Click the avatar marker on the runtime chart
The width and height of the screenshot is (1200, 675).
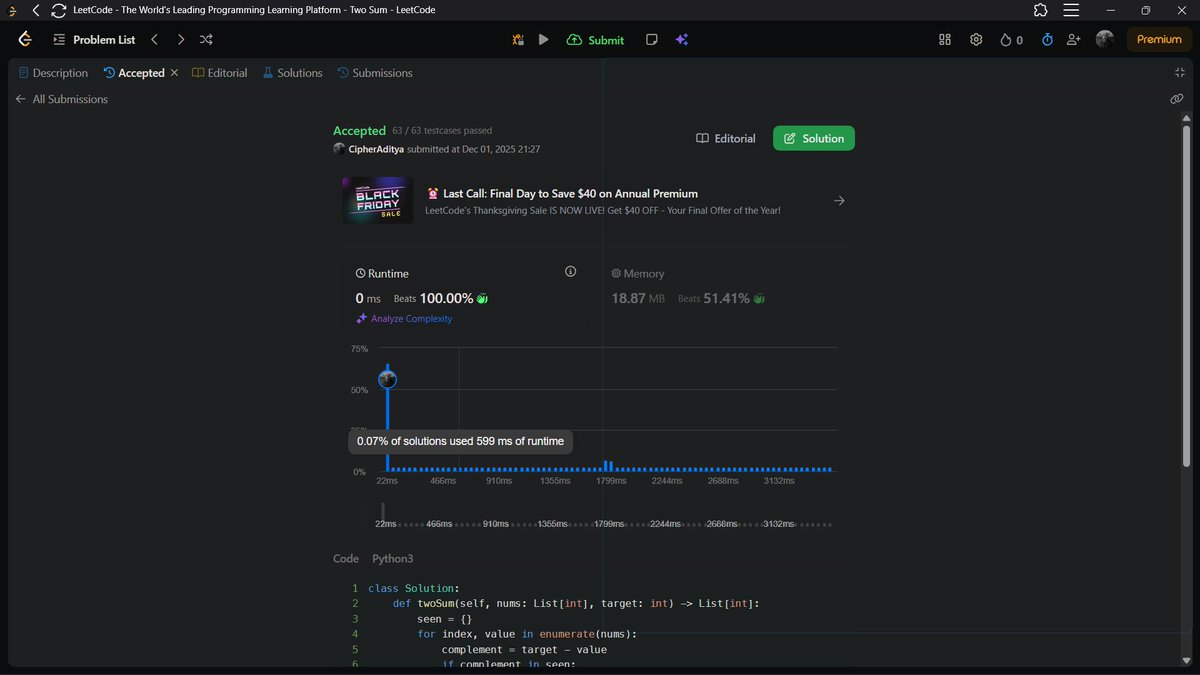tap(388, 379)
